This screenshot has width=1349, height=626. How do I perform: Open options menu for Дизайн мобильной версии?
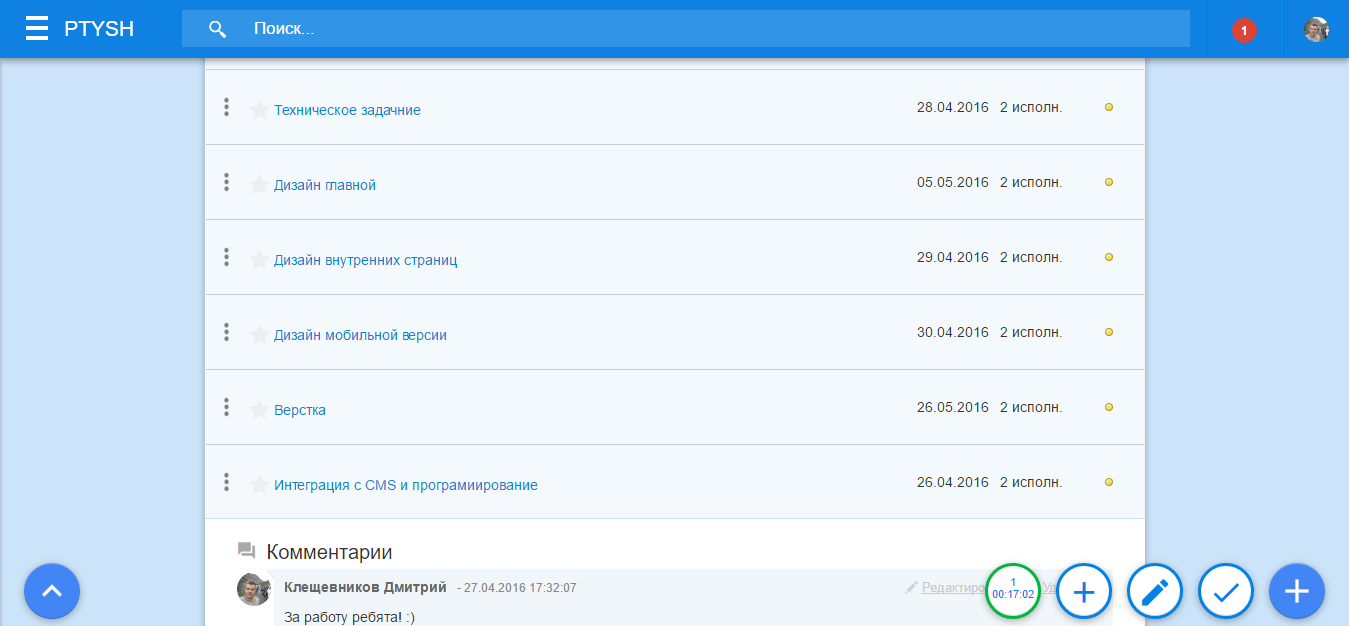click(227, 332)
